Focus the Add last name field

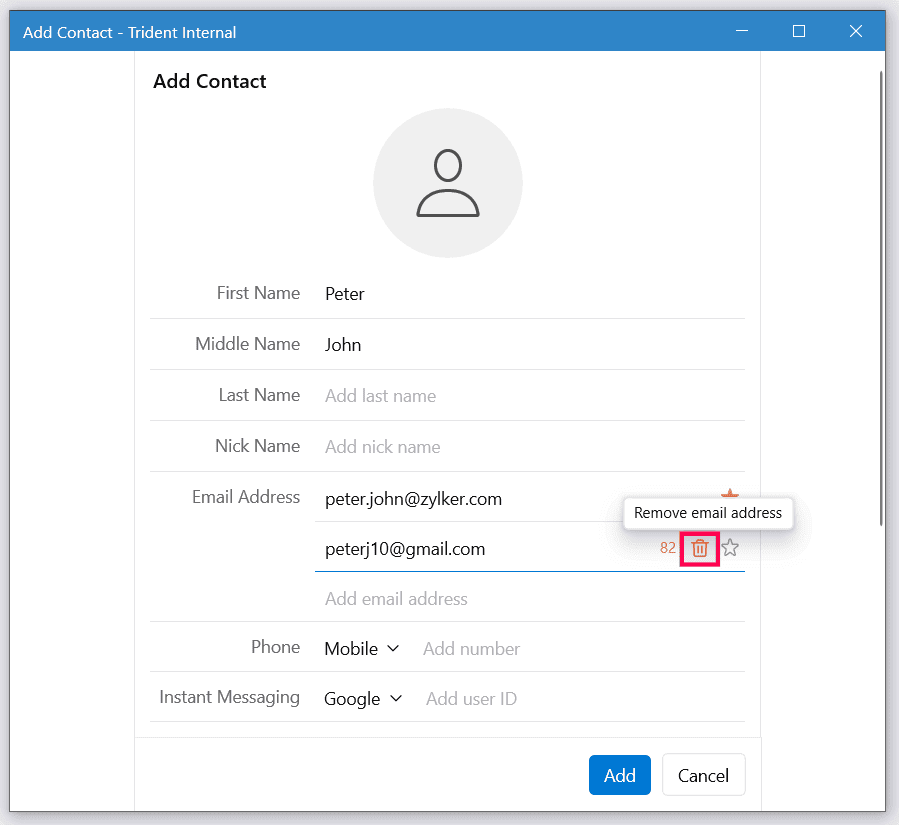[529, 396]
